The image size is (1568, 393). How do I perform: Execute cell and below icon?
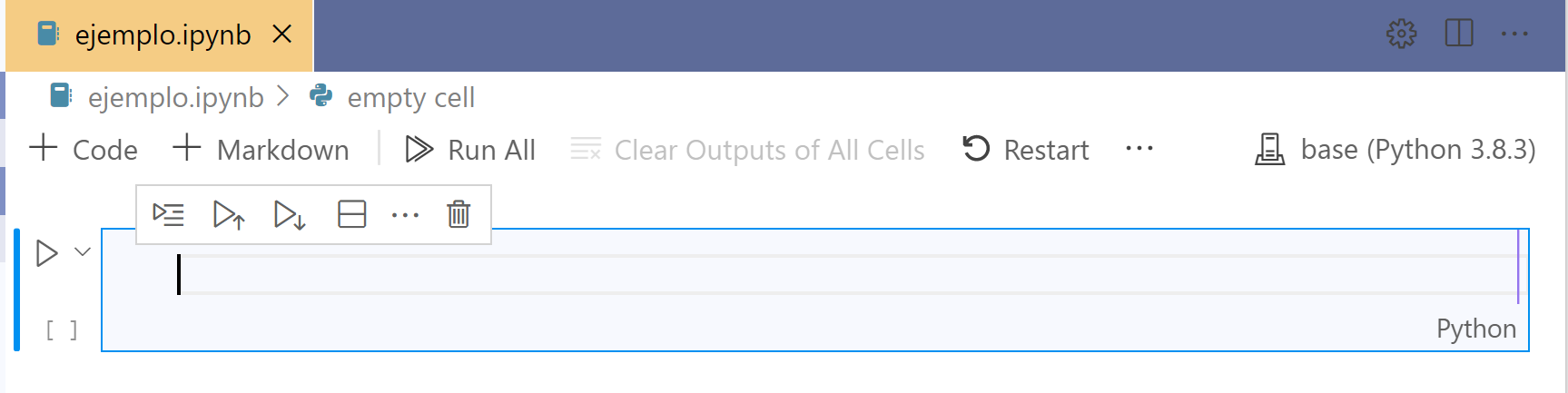289,215
